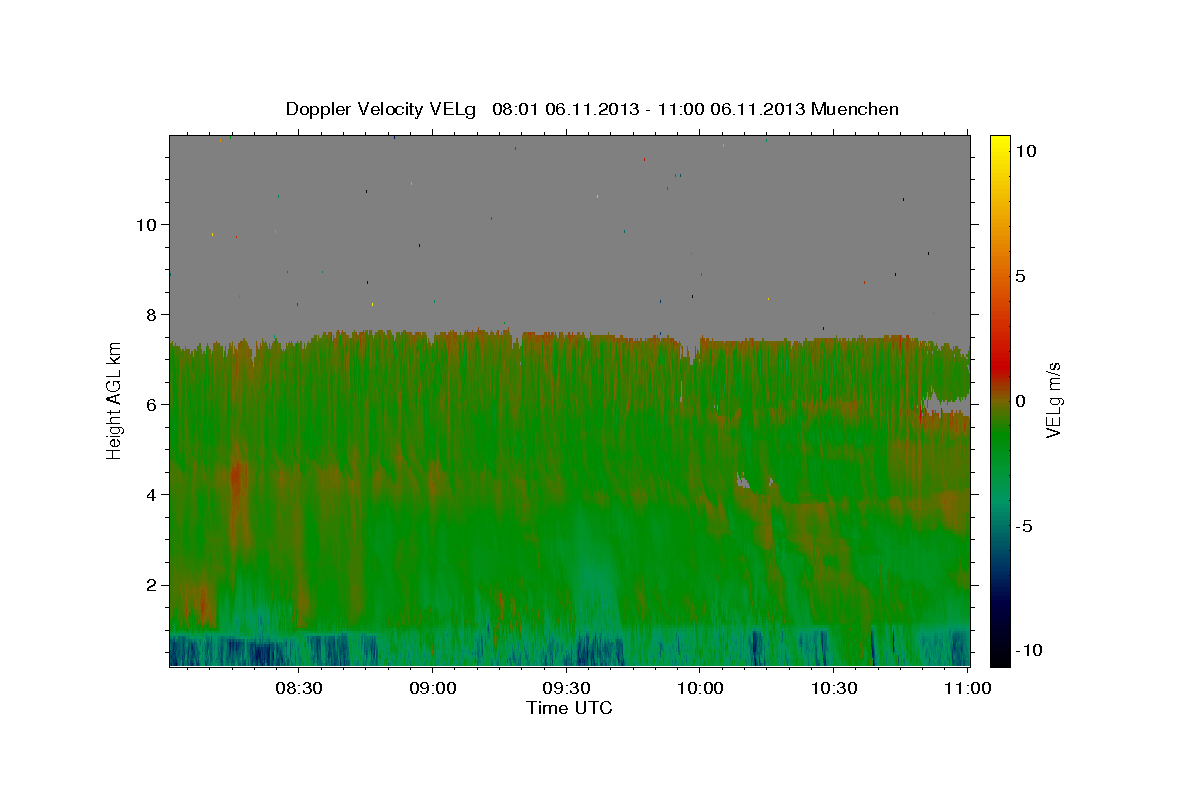The width and height of the screenshot is (1200, 800).
Task: Click the '10:00' time tick label
Action: (700, 688)
